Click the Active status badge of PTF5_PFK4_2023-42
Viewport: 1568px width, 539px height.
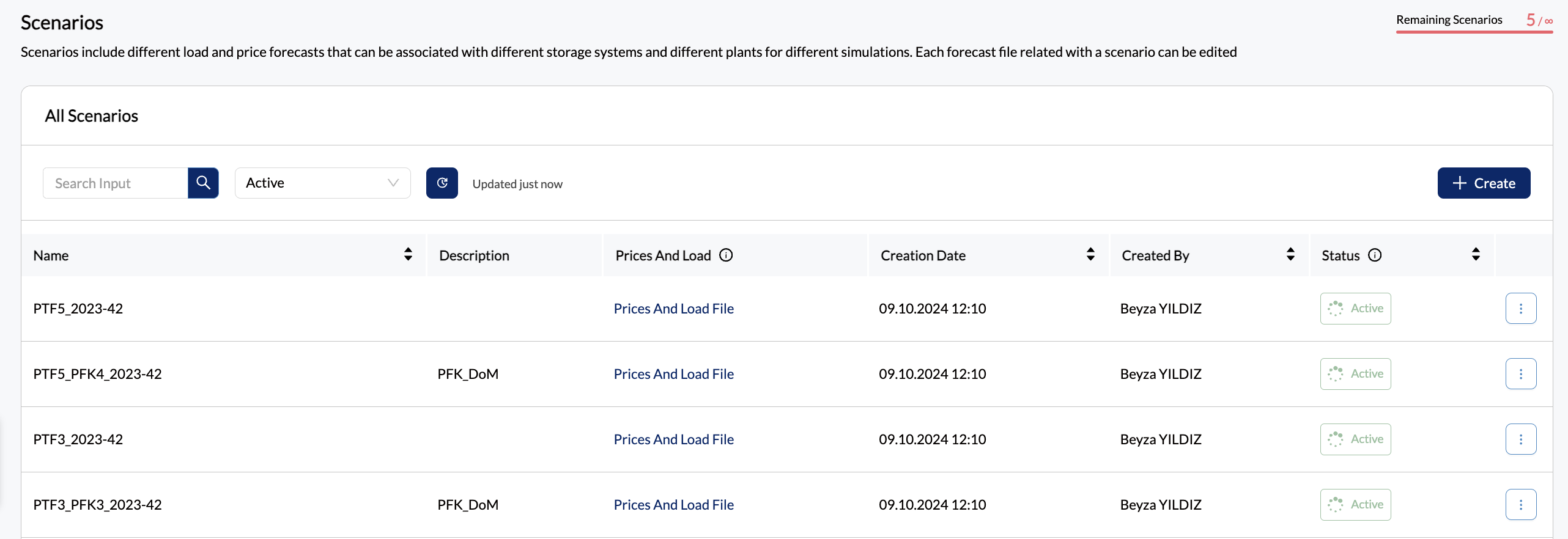[x=1355, y=374]
